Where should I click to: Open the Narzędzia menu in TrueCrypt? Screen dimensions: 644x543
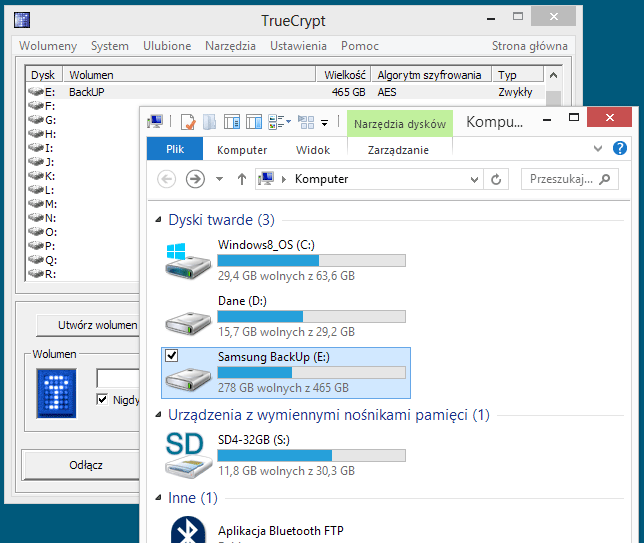click(x=230, y=46)
